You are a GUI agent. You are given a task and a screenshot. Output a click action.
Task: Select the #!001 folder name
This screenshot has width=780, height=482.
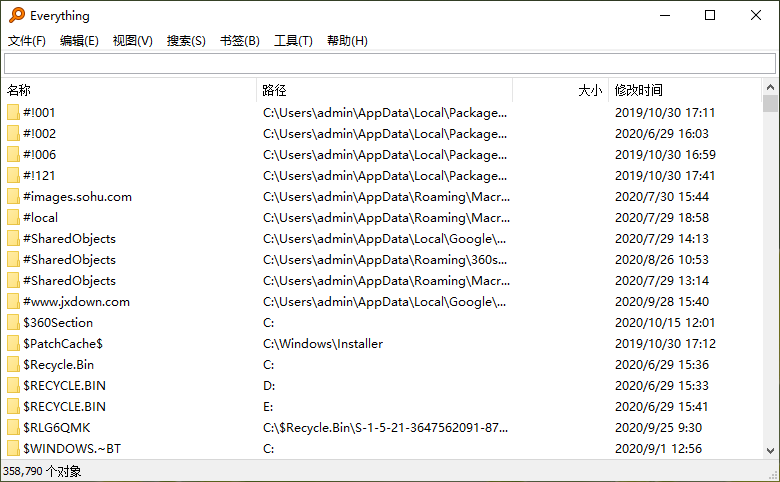pyautogui.click(x=39, y=113)
